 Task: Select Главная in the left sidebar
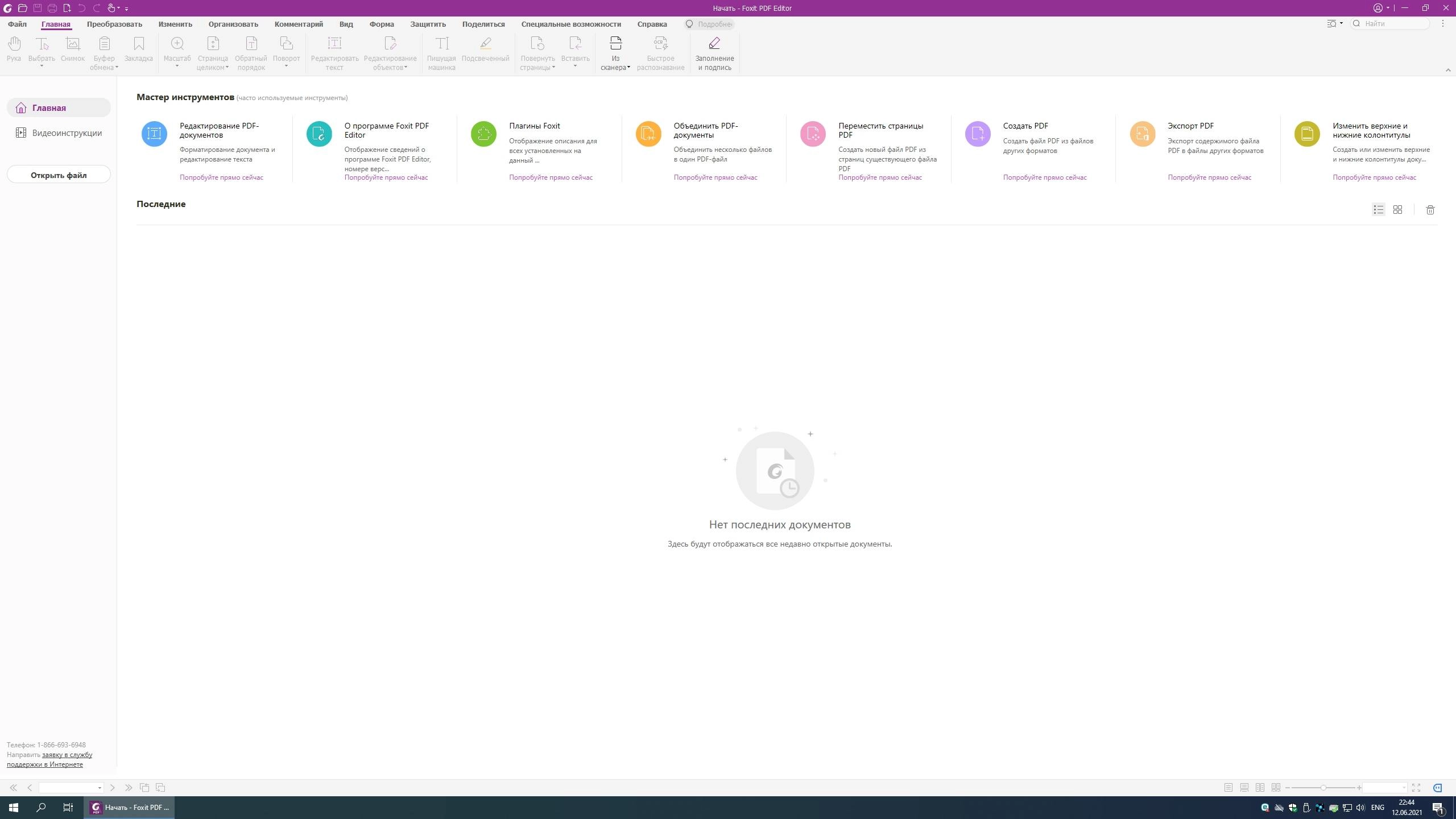[59, 107]
